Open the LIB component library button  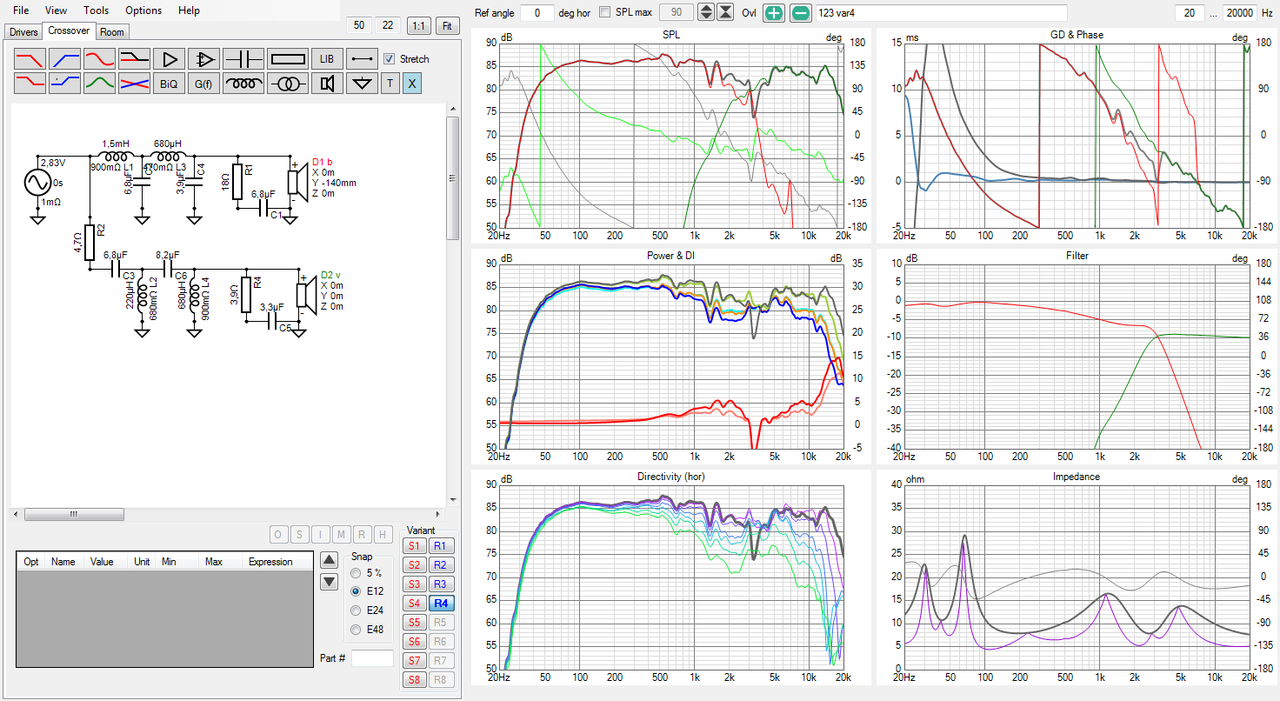click(x=327, y=59)
